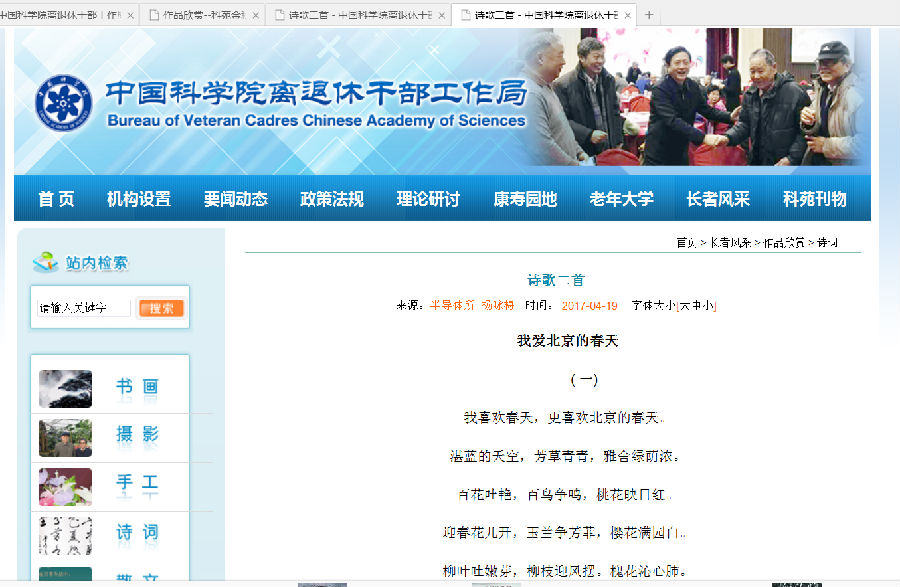Open 机构设置 navigation menu item
The height and width of the screenshot is (587, 900).
click(x=139, y=199)
